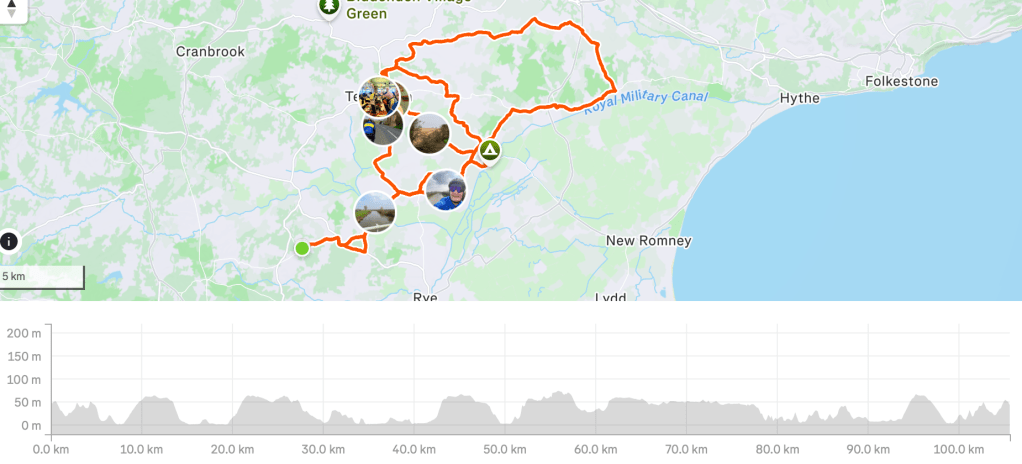1022x464 pixels.
Task: Open the group cafe photo thumbnail
Action: 379,96
